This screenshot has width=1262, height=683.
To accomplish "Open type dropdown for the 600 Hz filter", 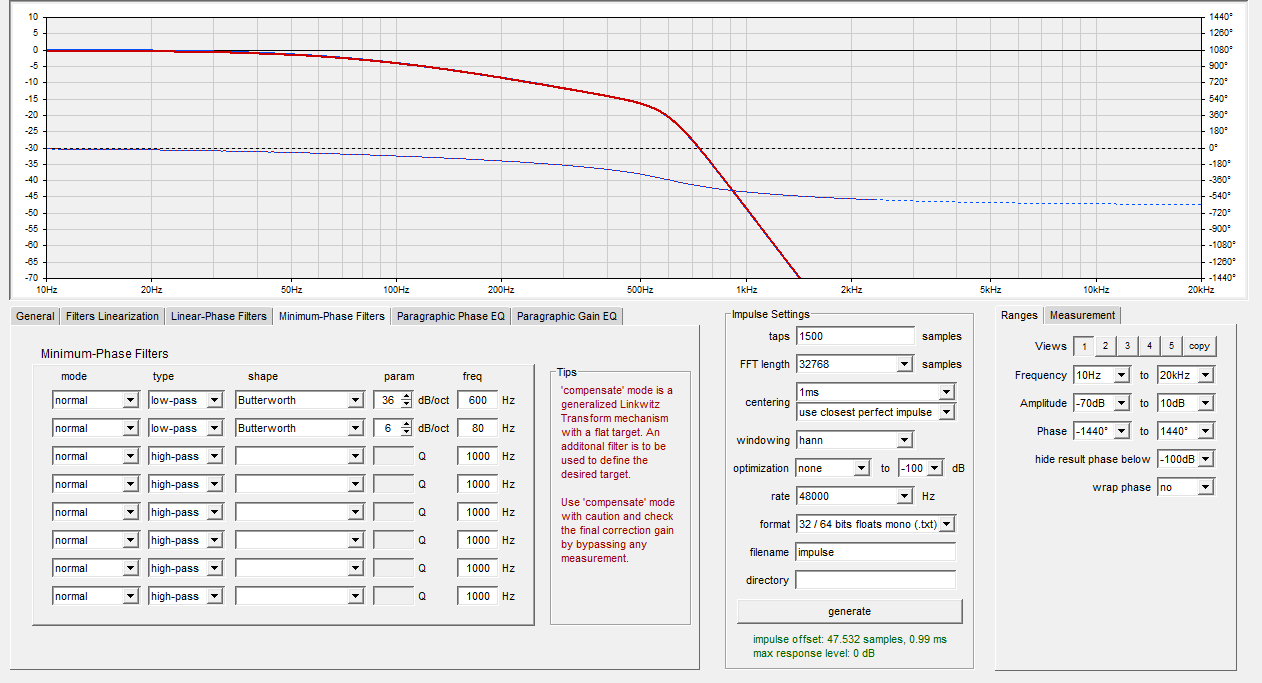I will 186,400.
